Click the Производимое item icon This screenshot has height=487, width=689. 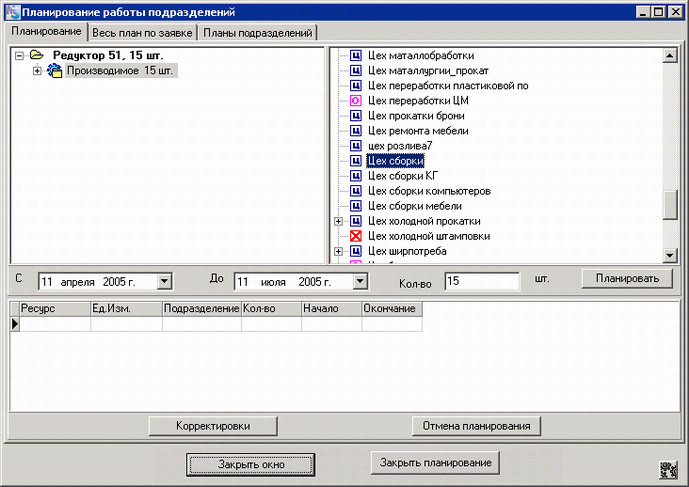54,70
